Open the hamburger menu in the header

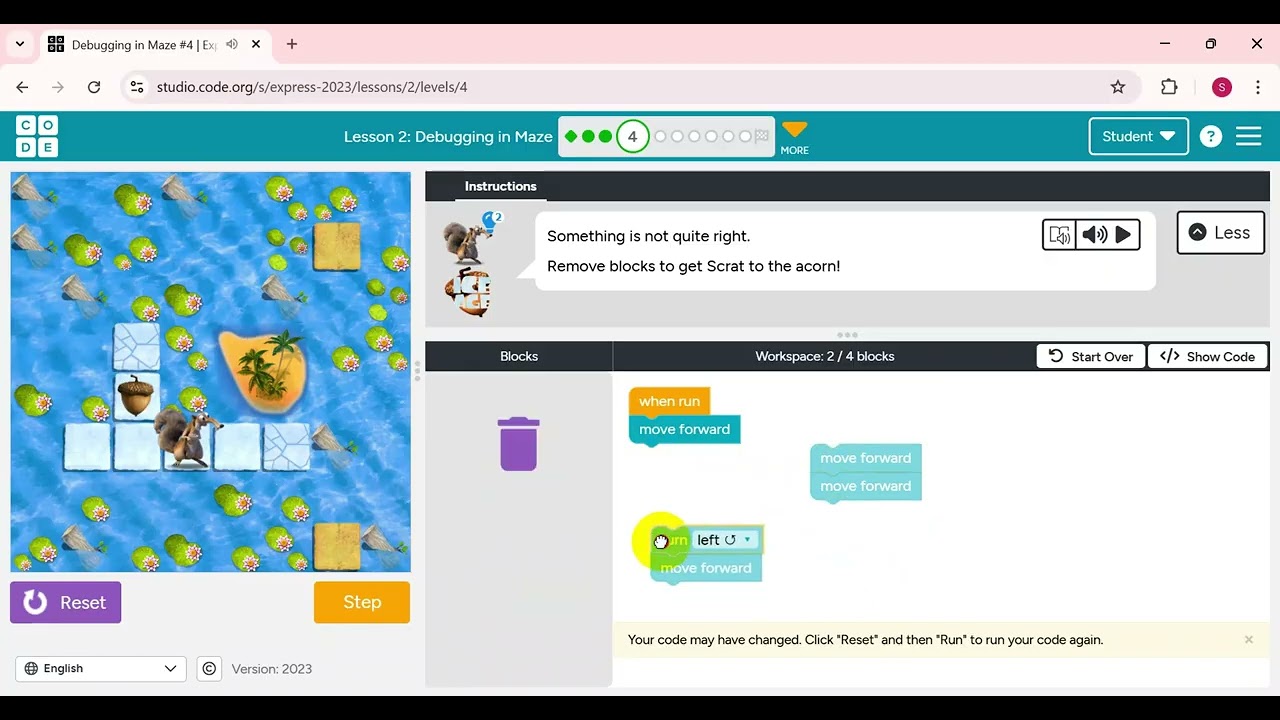pyautogui.click(x=1249, y=136)
